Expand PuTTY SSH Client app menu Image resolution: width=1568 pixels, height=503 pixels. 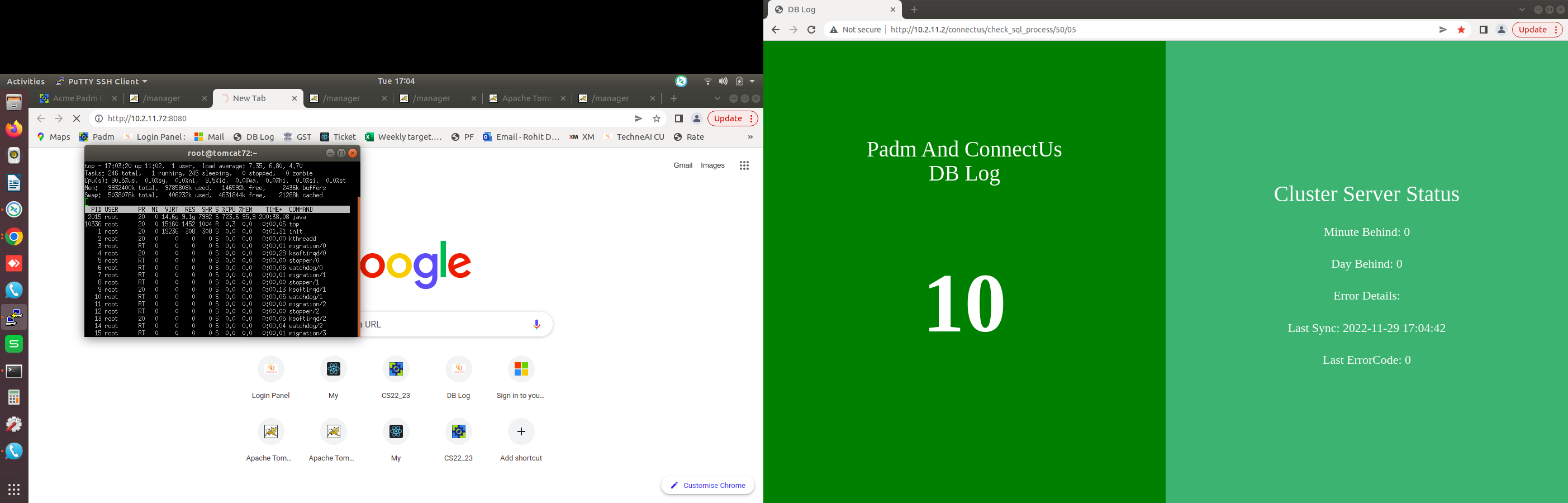[x=102, y=81]
